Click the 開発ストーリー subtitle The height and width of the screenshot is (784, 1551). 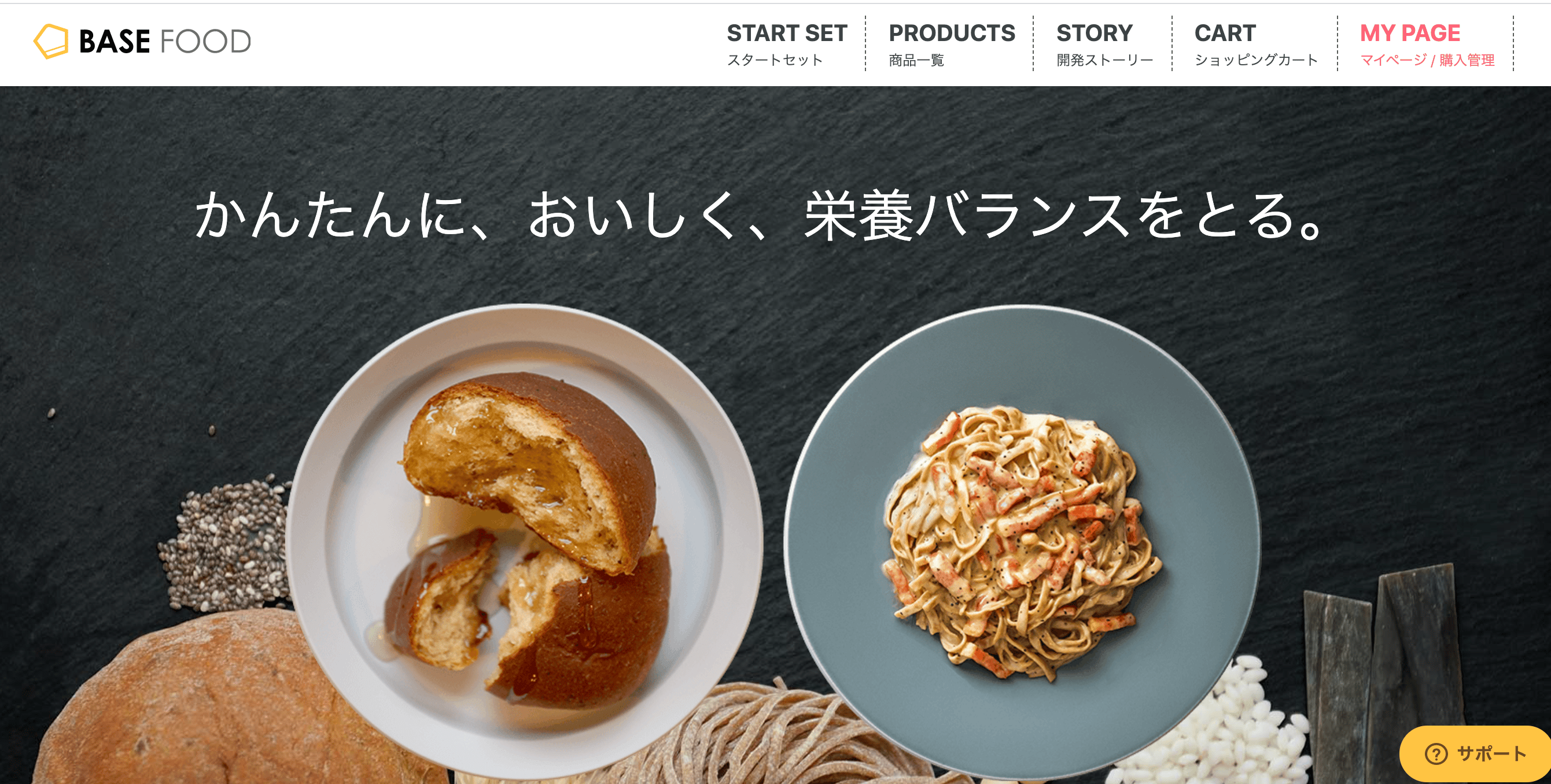[x=1105, y=60]
